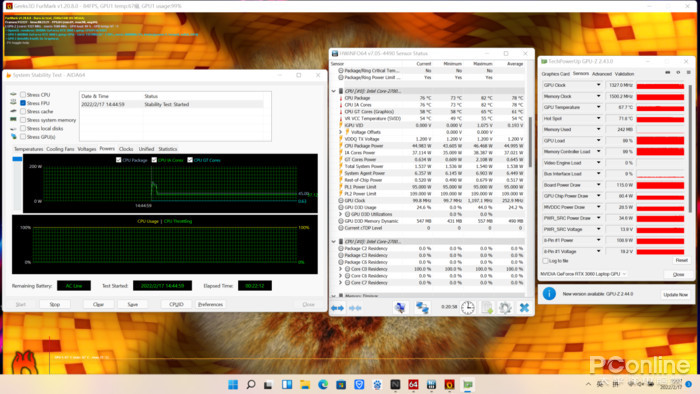Image resolution: width=700 pixels, height=394 pixels.
Task: Open GPU Load sensor dropdown
Action: [x=598, y=141]
